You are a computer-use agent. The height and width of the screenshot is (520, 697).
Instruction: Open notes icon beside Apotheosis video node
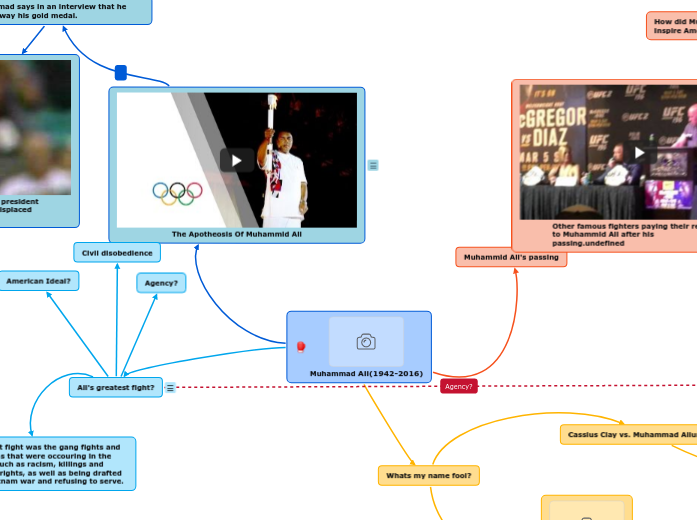(x=373, y=165)
